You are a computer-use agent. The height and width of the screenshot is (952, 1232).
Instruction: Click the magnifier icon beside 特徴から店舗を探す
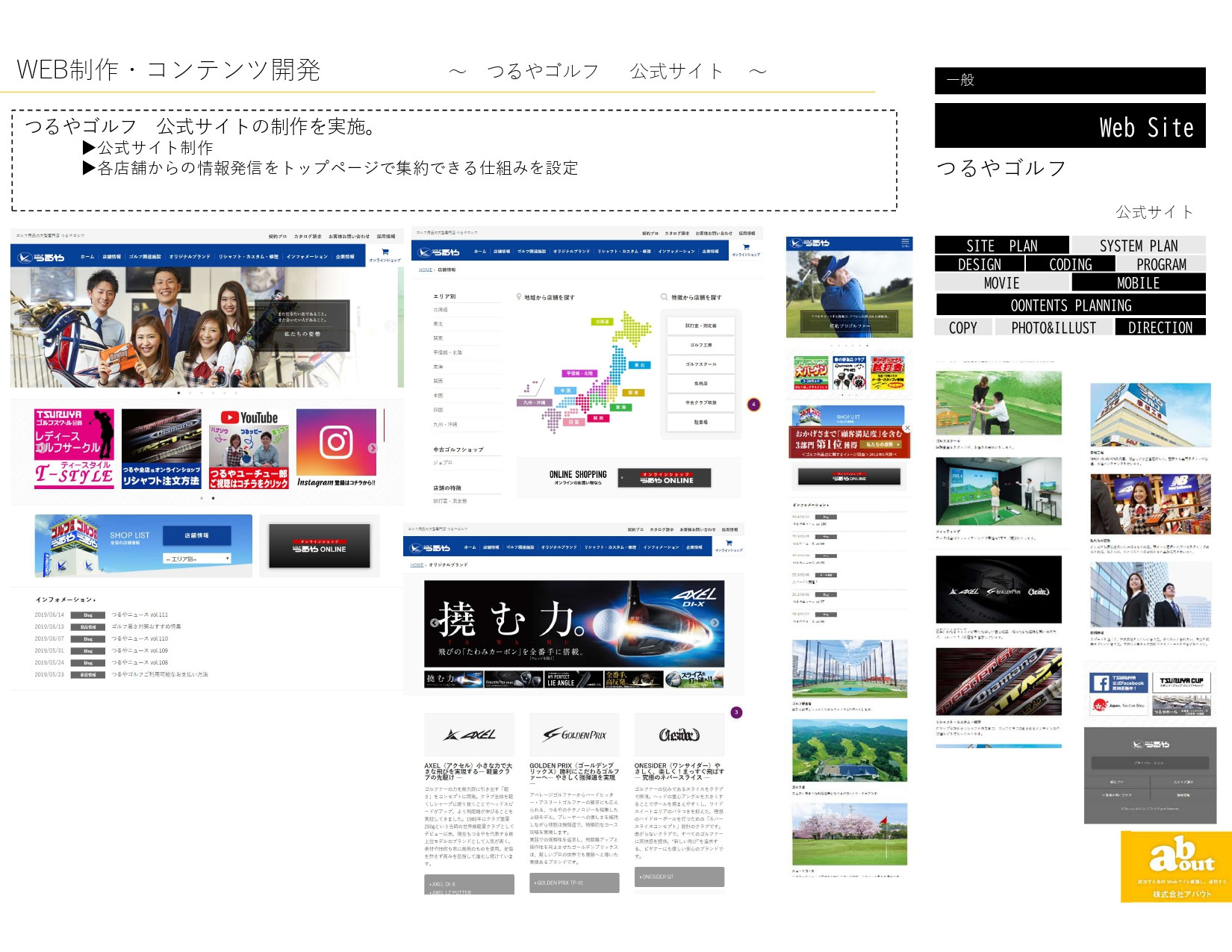pyautogui.click(x=663, y=296)
